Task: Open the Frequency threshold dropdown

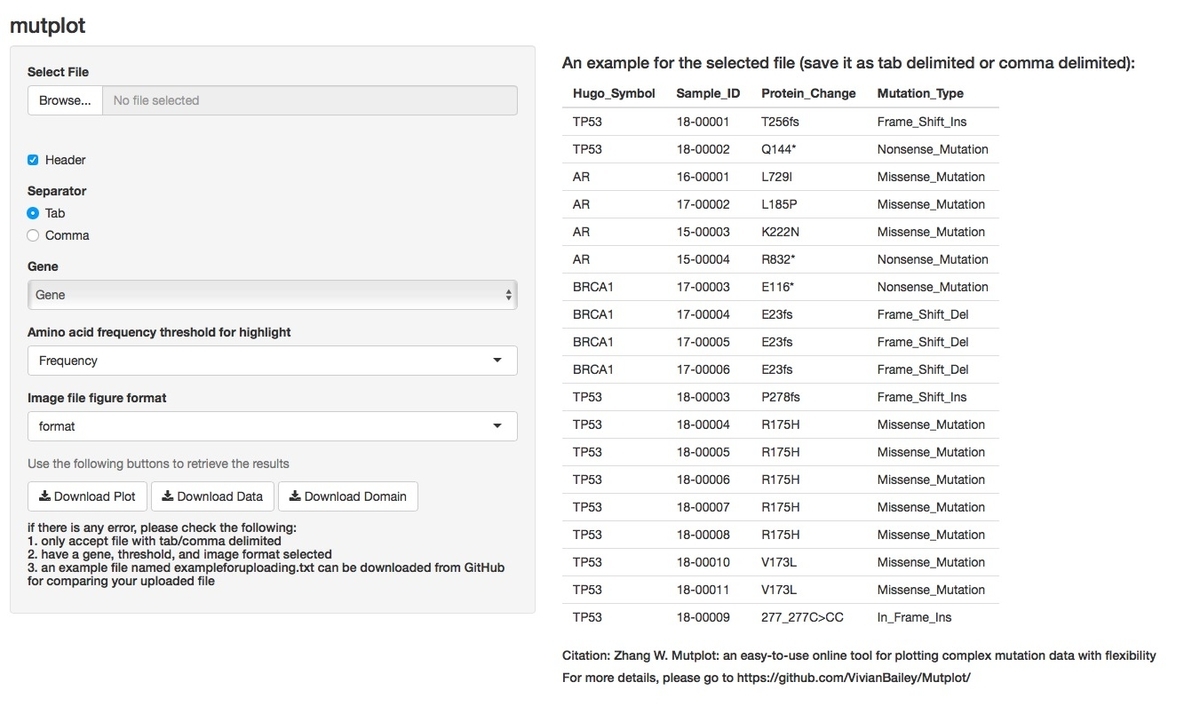Action: (x=272, y=360)
